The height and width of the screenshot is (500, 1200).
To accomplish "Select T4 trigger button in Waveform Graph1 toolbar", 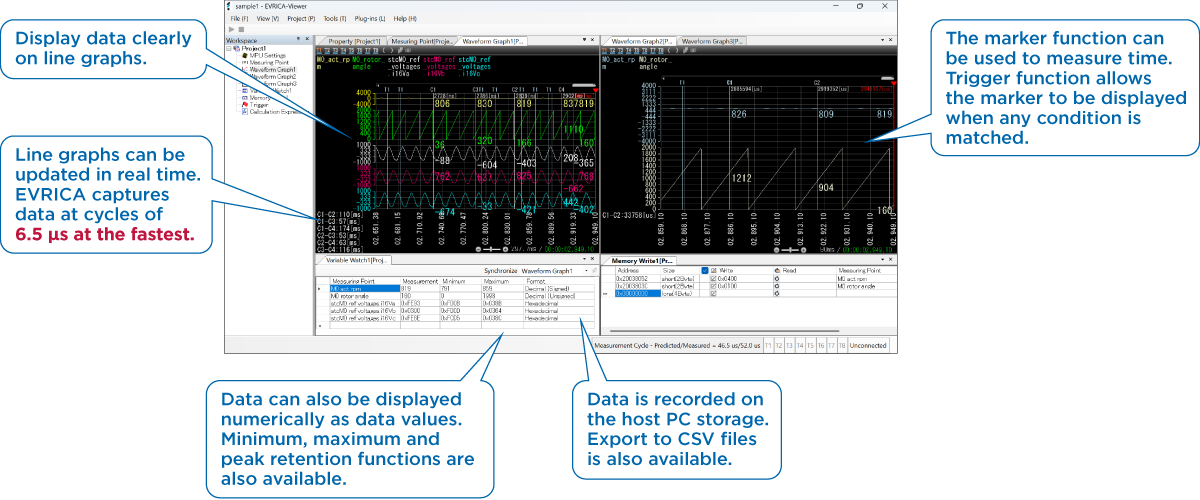I will tap(343, 50).
